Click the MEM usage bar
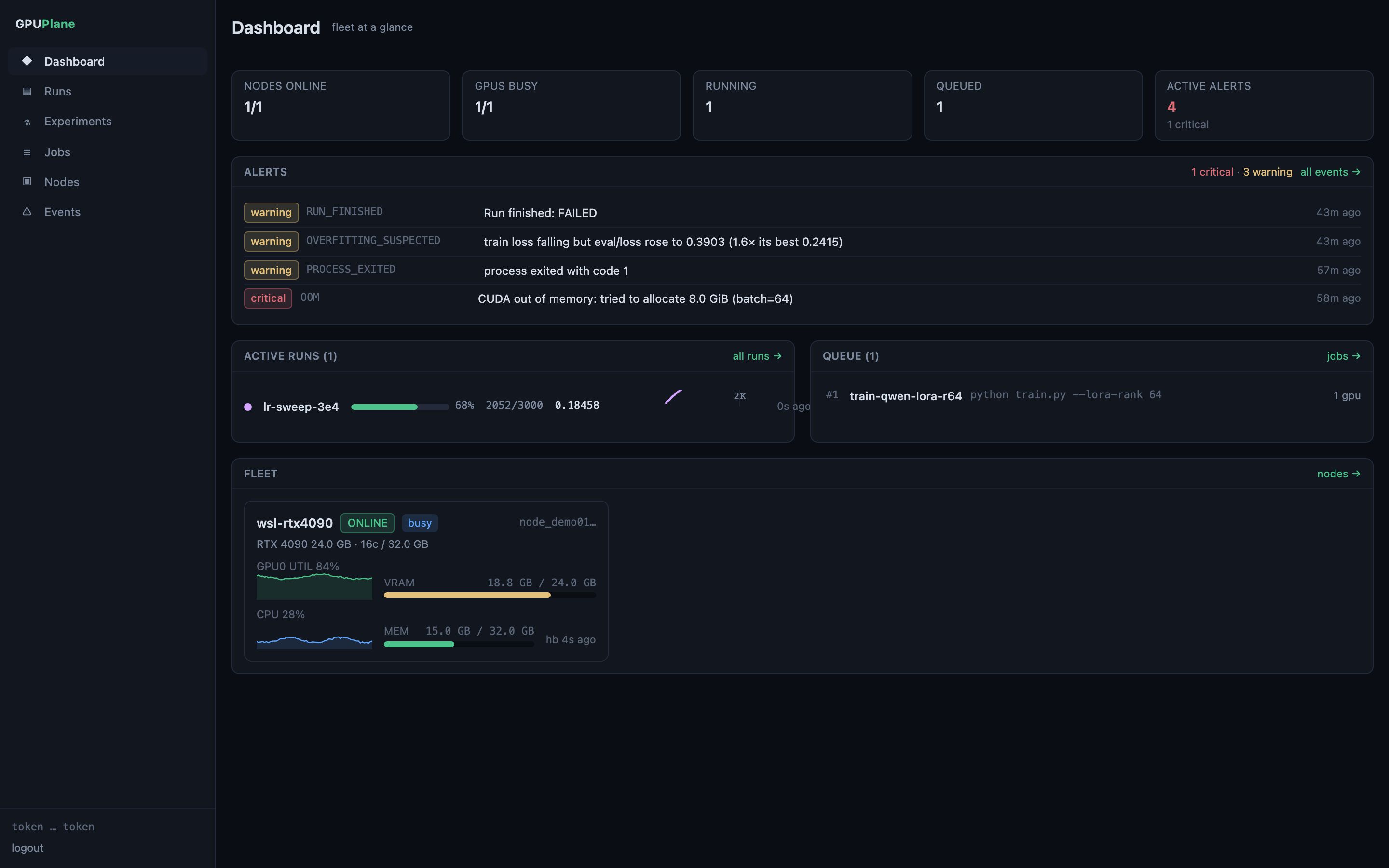Screen dimensions: 1389x868 coord(459,644)
